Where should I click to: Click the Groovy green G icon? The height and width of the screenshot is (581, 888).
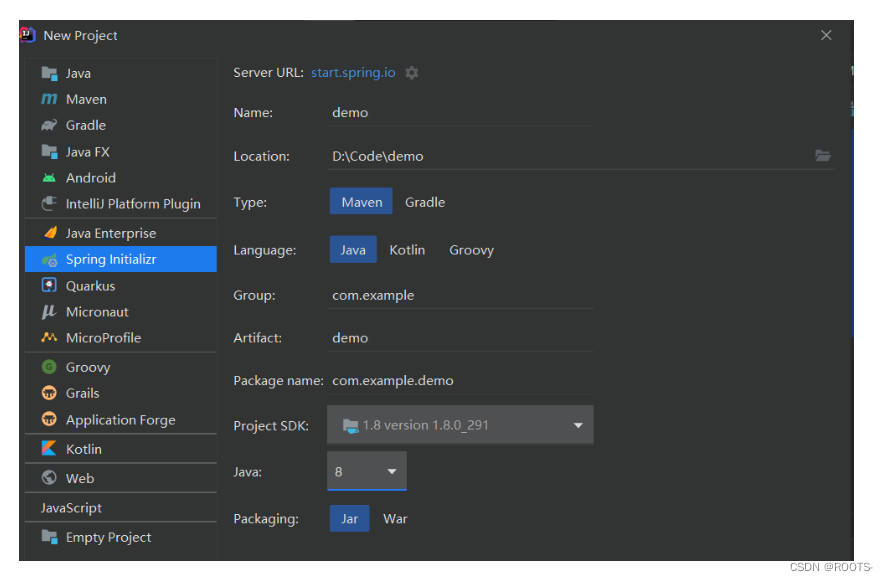(x=49, y=367)
